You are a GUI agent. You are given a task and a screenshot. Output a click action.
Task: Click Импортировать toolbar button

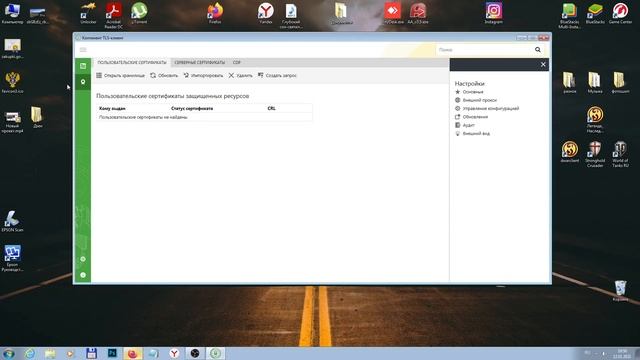pos(203,76)
